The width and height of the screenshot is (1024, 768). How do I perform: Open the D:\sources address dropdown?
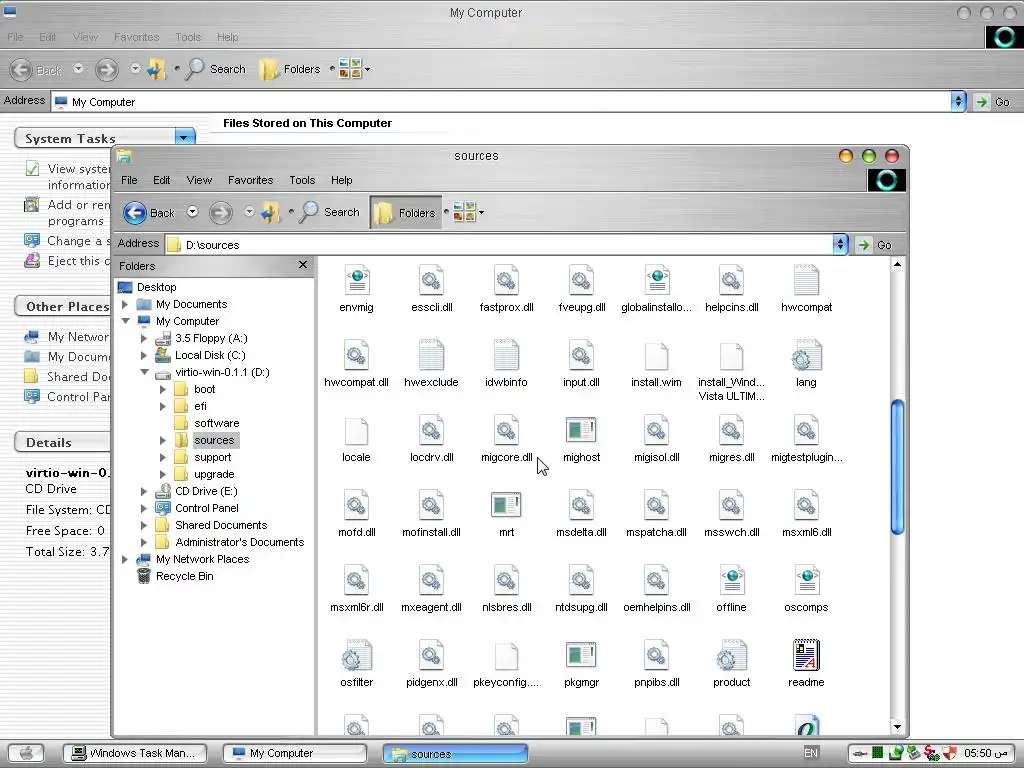pos(840,245)
